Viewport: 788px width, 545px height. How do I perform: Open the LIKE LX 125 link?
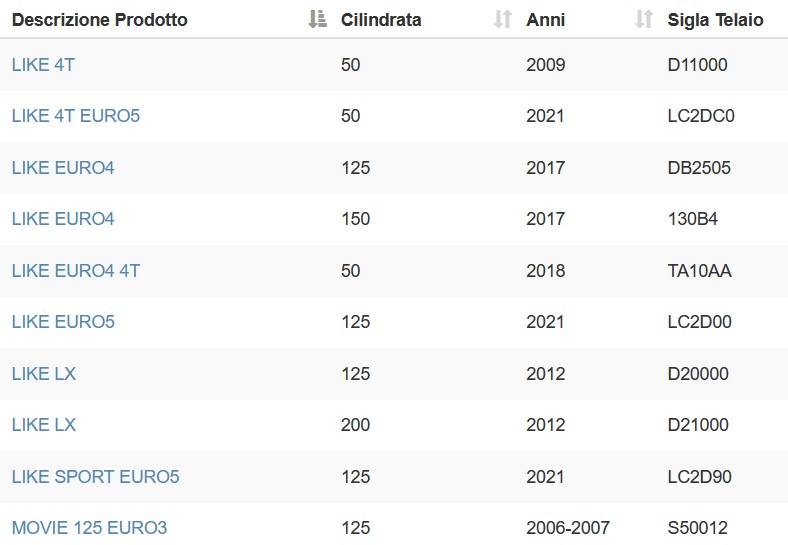(44, 374)
